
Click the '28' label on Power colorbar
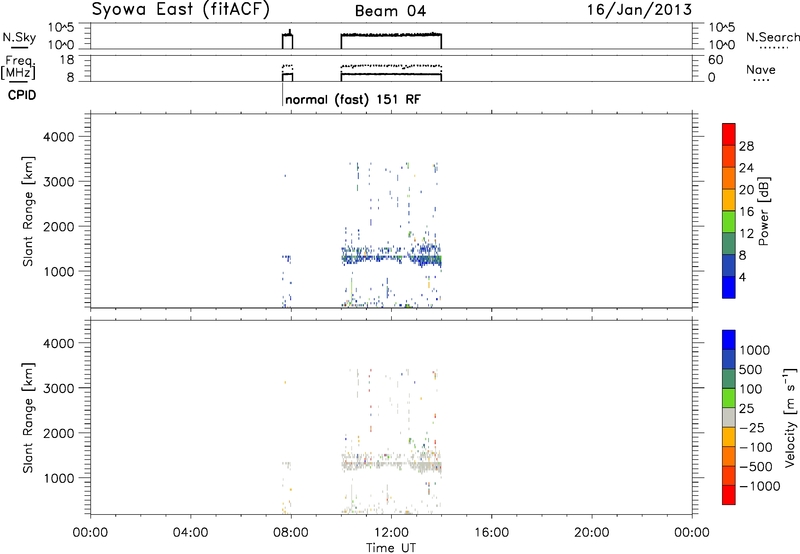(746, 146)
